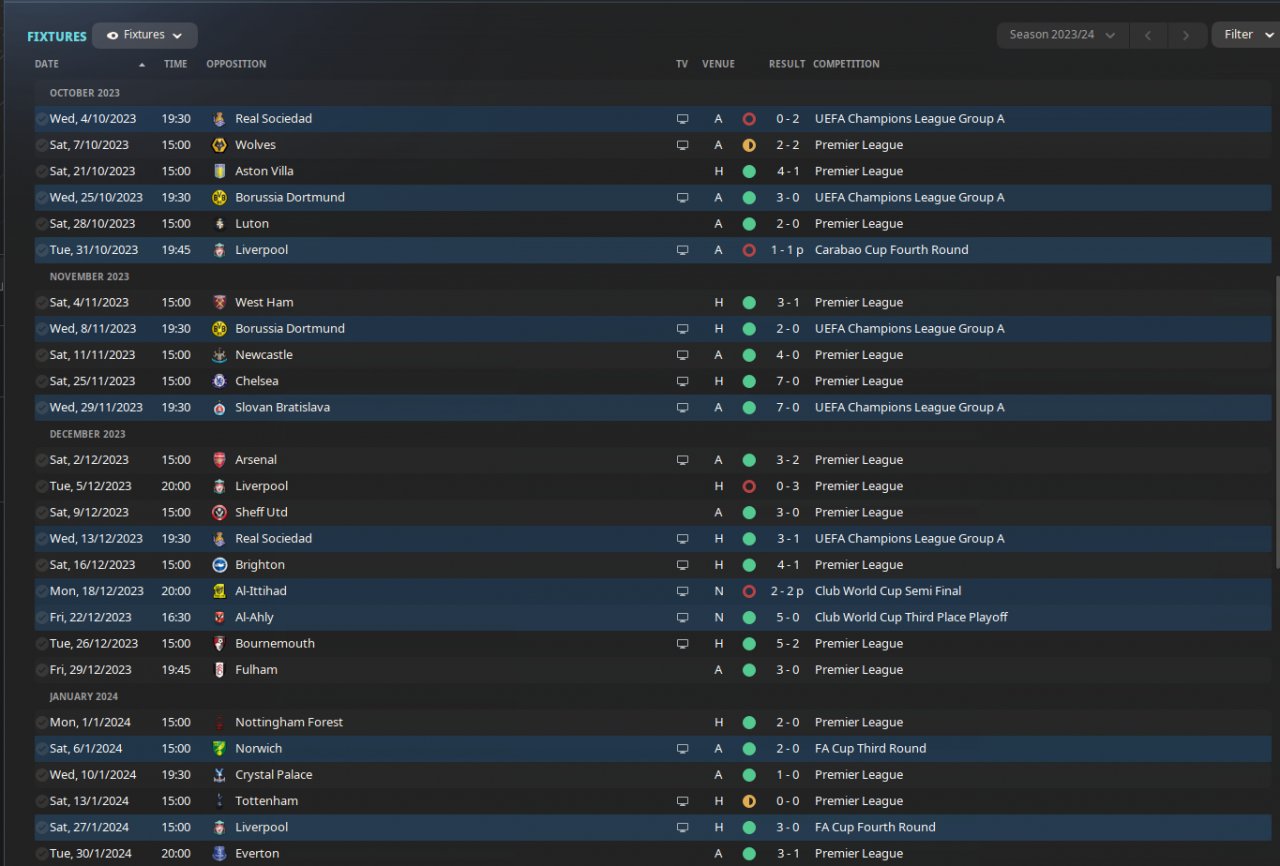1280x866 pixels.
Task: Click the TV icon for Newcastle match
Action: click(x=682, y=355)
